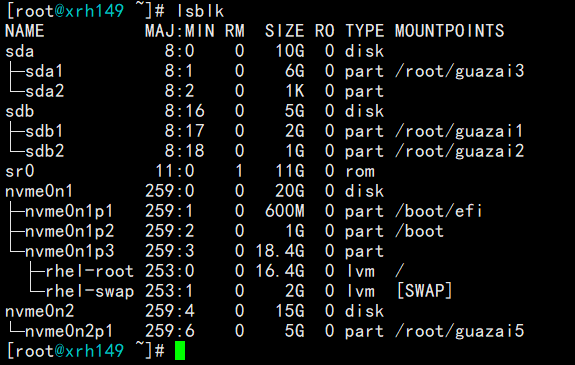Select the nvme0n1p3 partition name
This screenshot has height=365, width=575.
point(69,251)
